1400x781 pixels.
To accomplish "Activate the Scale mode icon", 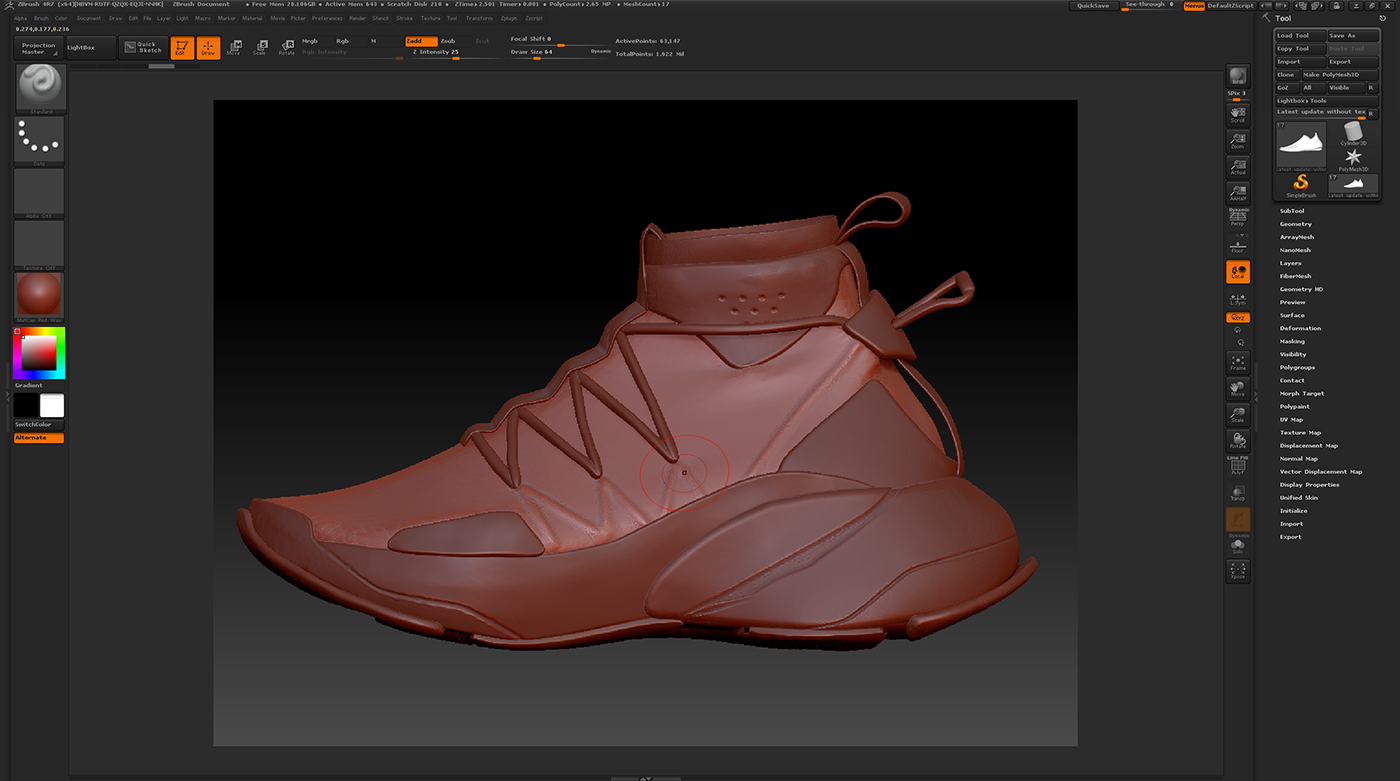I will click(x=259, y=47).
